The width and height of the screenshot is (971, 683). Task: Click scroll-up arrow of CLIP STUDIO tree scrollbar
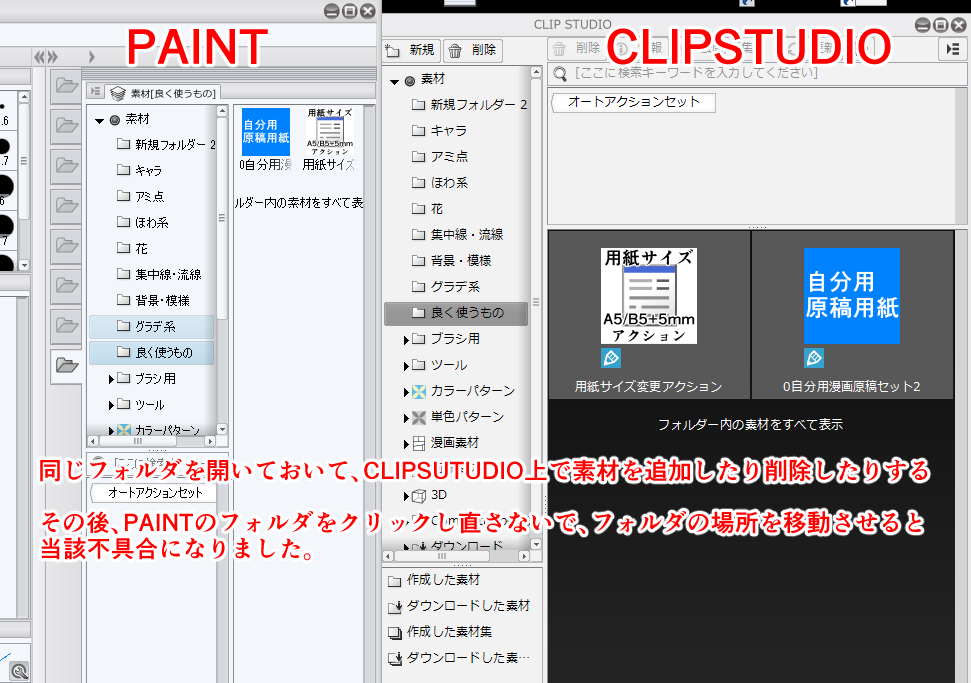[536, 73]
